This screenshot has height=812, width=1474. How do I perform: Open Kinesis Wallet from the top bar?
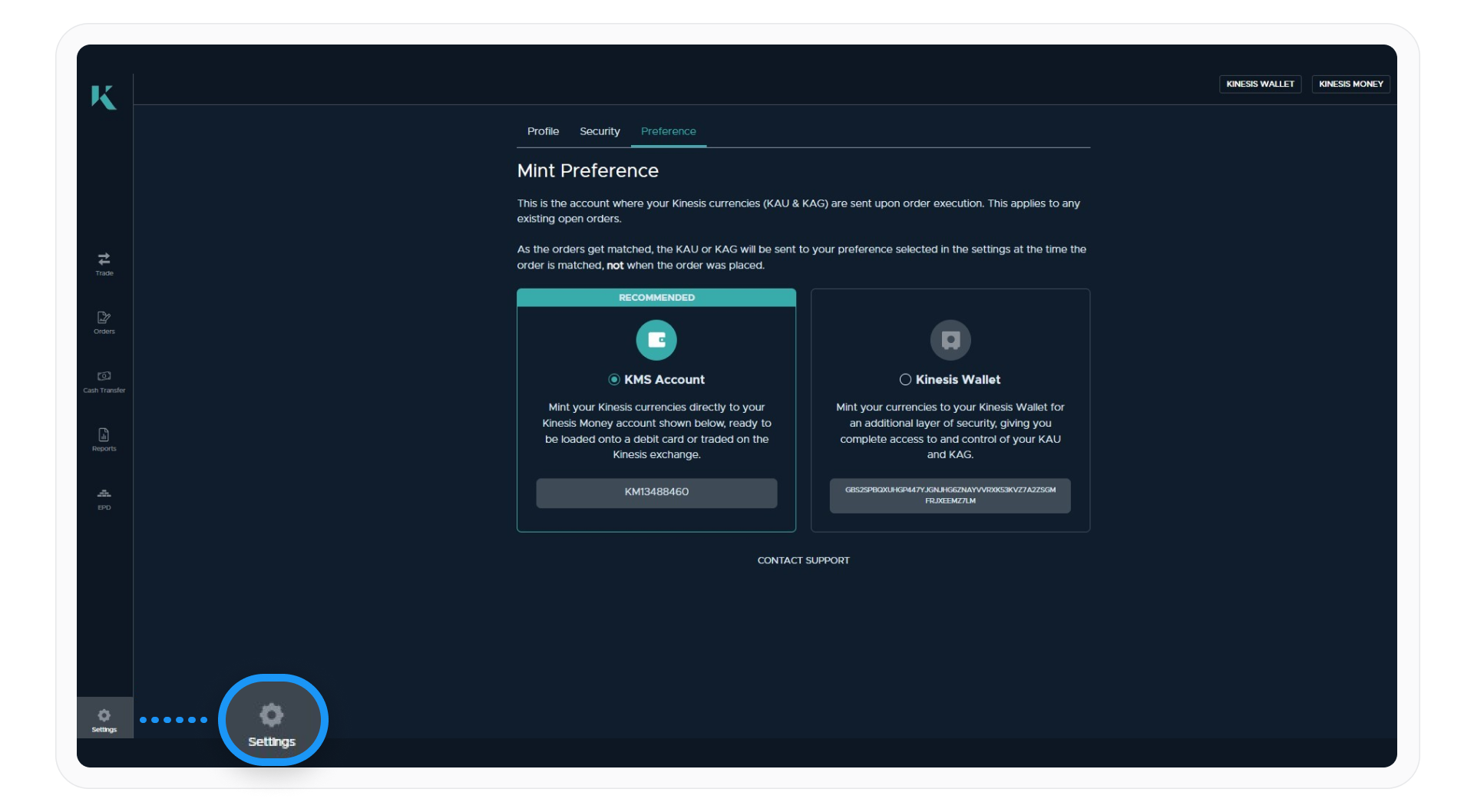(x=1260, y=84)
